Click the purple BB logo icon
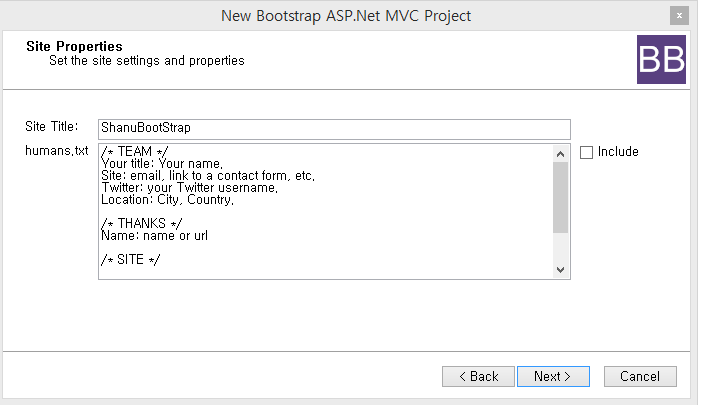This screenshot has width=702, height=405. click(661, 59)
